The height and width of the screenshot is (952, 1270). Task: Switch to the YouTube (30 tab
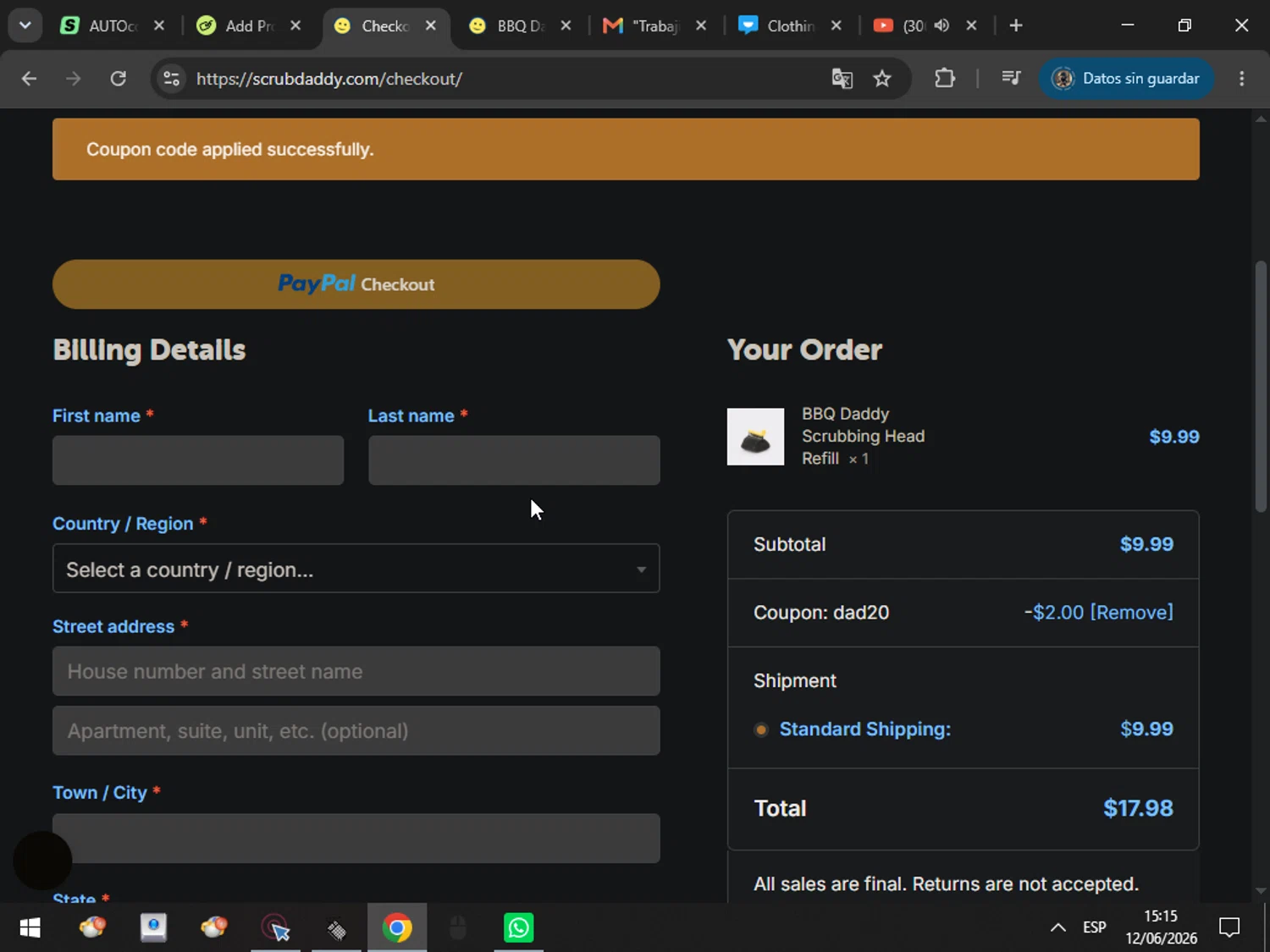(913, 25)
